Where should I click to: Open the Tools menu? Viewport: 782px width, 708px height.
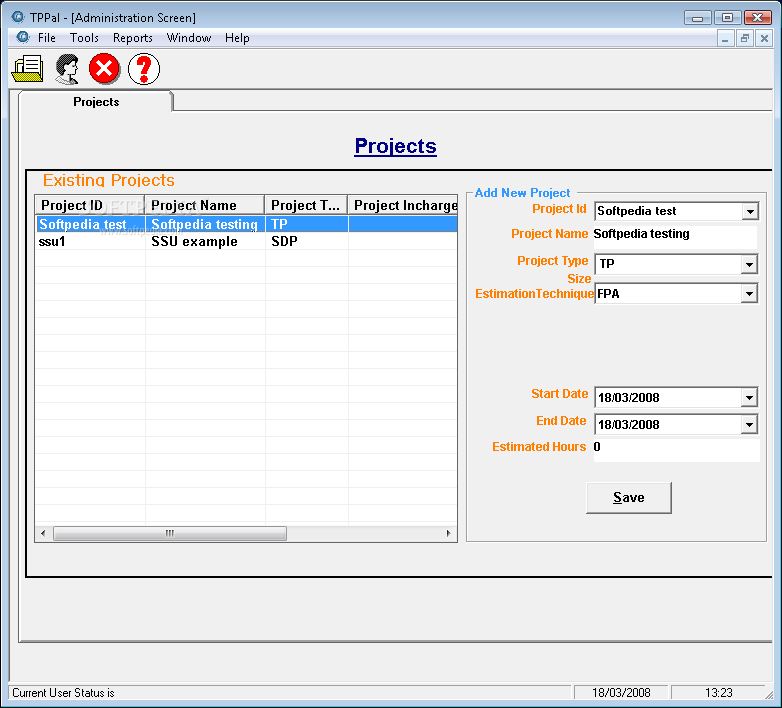(84, 38)
